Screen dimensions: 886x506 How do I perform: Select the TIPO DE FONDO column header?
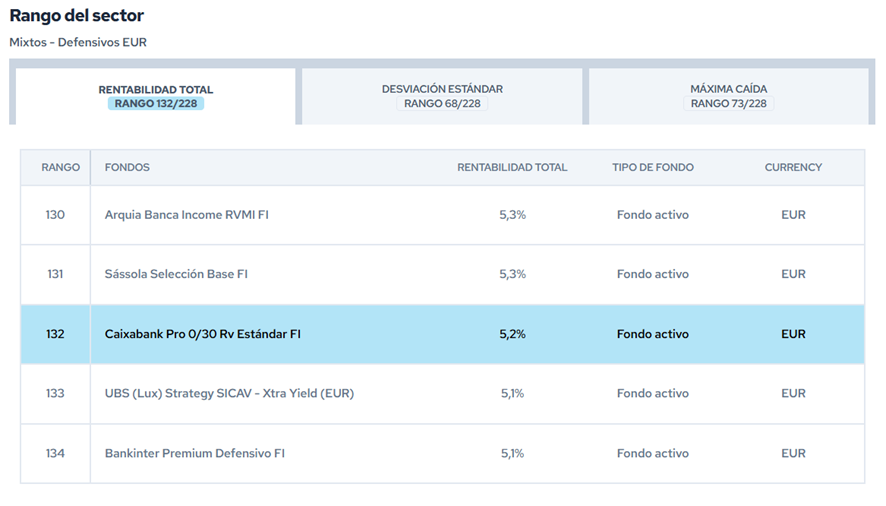[x=653, y=167]
